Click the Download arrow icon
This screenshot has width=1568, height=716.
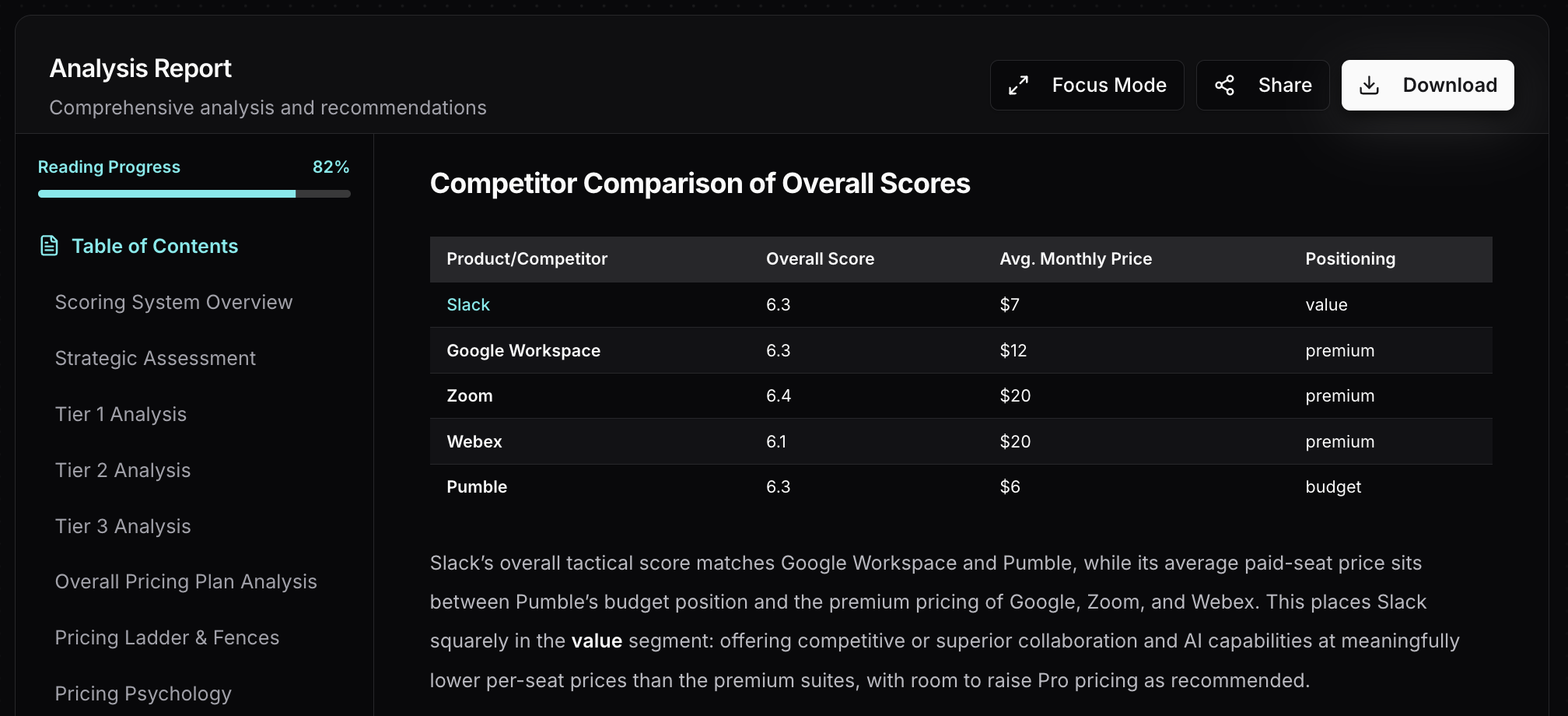tap(1370, 85)
